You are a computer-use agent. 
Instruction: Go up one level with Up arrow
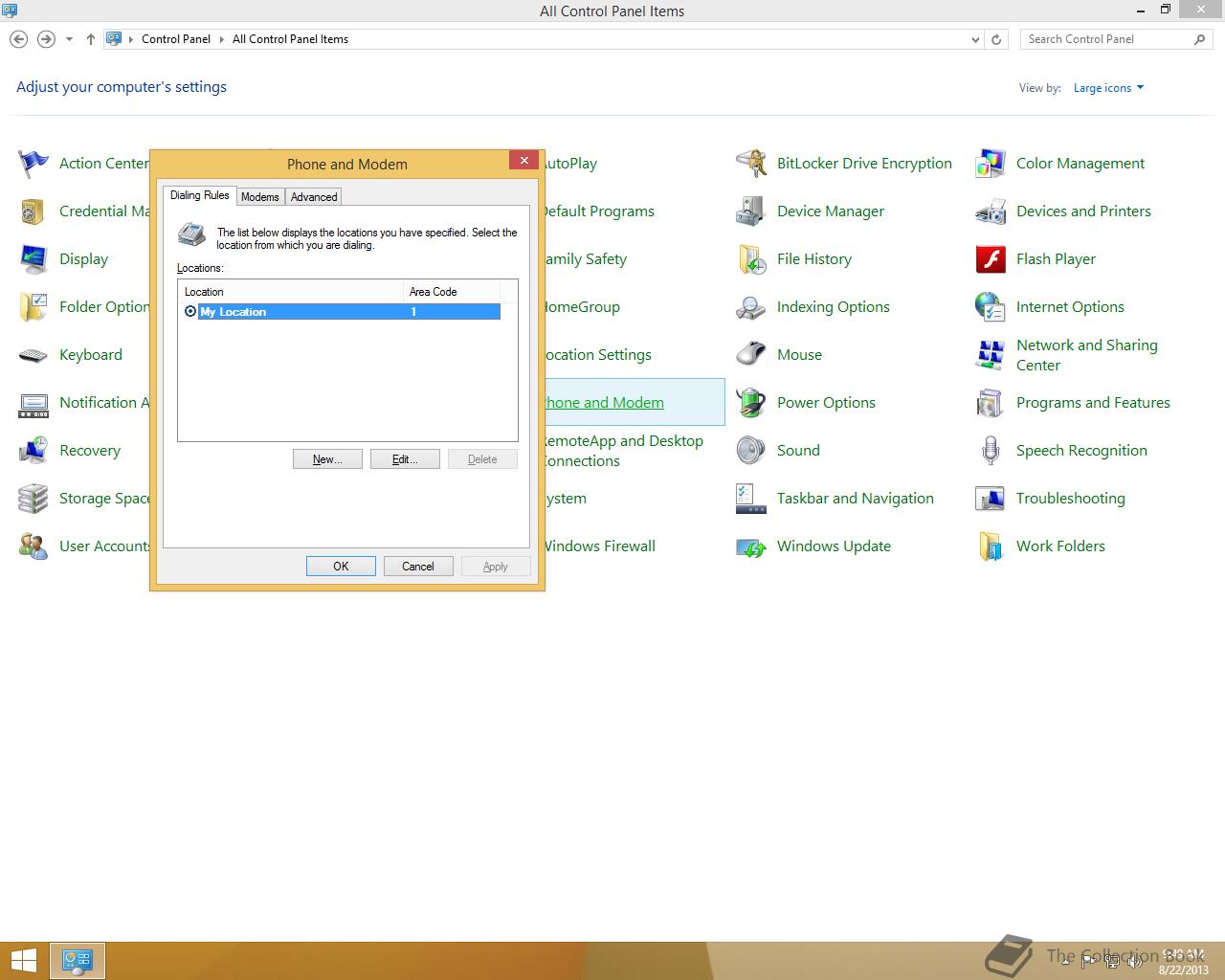90,39
